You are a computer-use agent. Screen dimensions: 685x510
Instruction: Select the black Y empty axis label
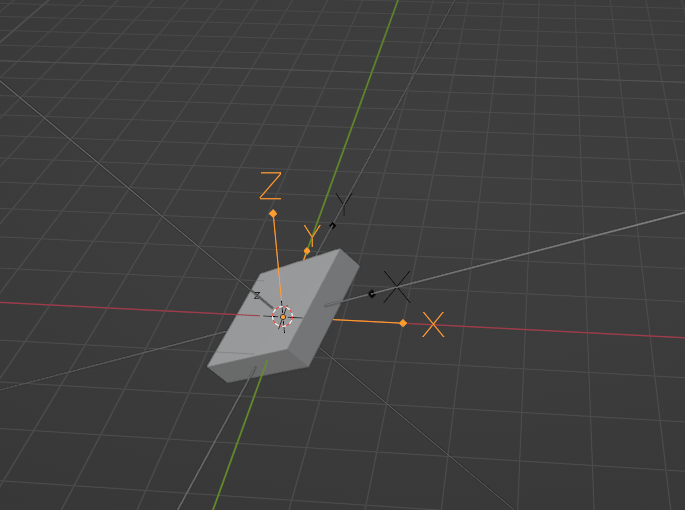(x=344, y=204)
